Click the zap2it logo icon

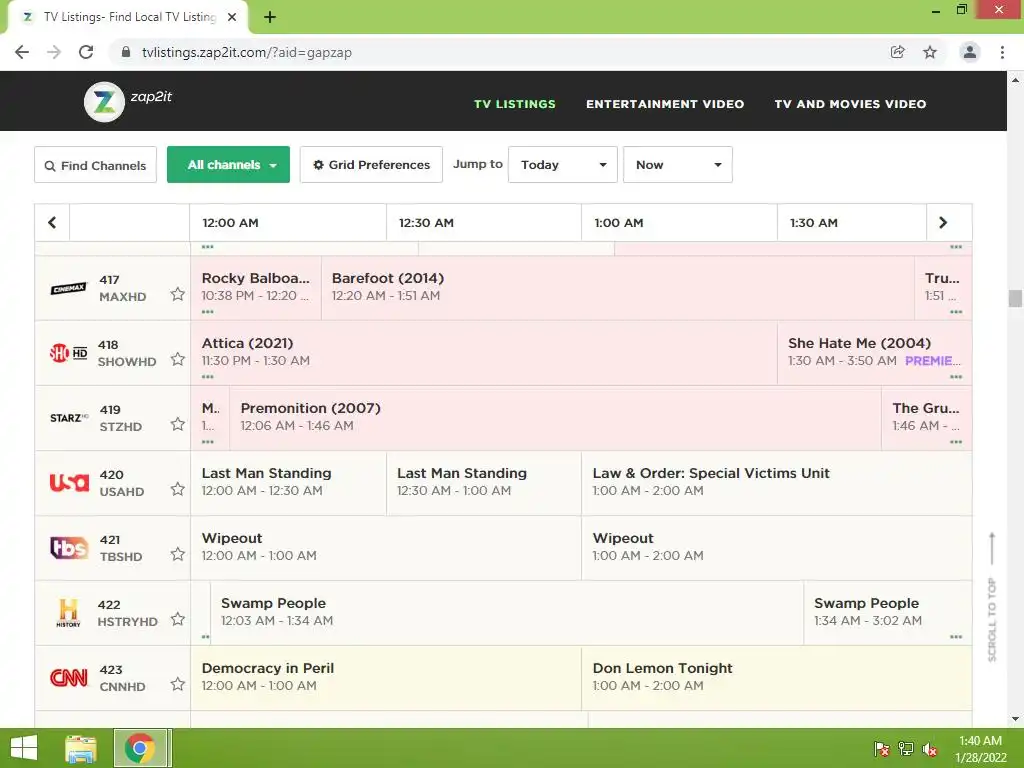(x=104, y=102)
